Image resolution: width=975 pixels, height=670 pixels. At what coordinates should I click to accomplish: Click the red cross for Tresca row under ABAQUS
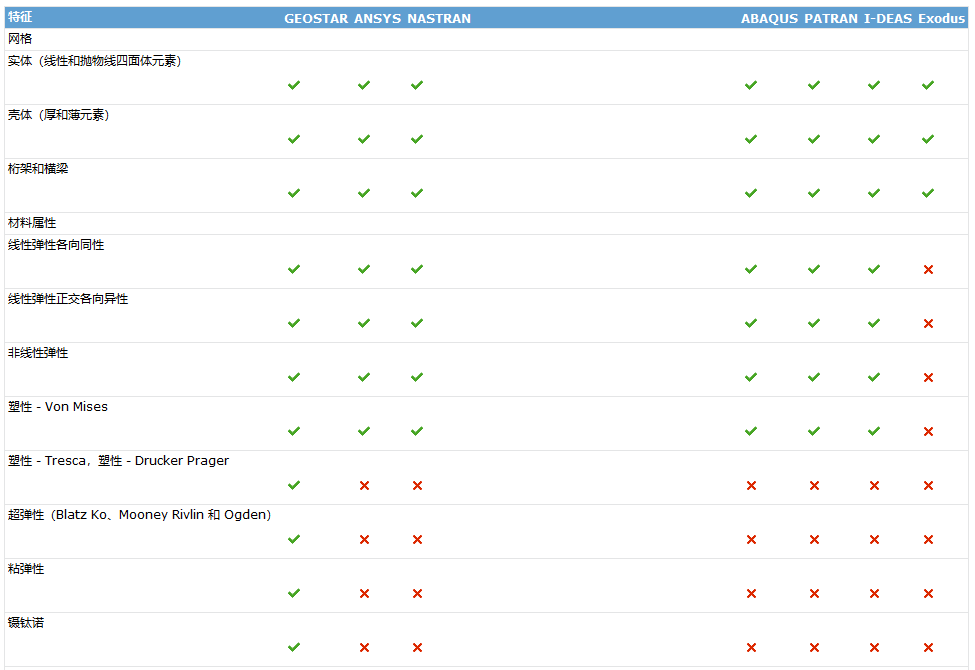(x=751, y=486)
